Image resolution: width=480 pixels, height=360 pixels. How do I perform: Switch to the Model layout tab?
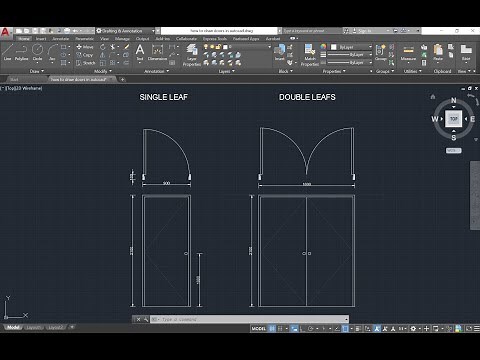(13, 327)
